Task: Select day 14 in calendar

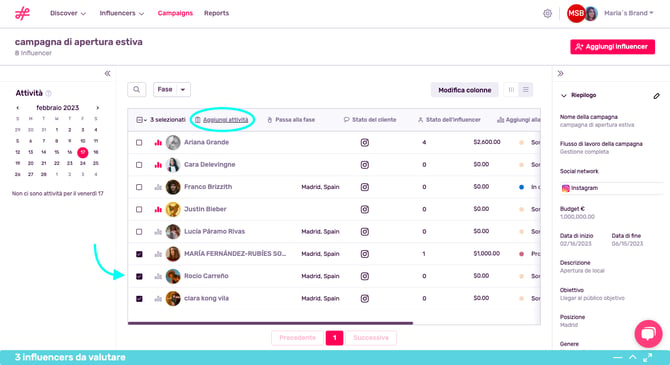Action: [x=44, y=152]
